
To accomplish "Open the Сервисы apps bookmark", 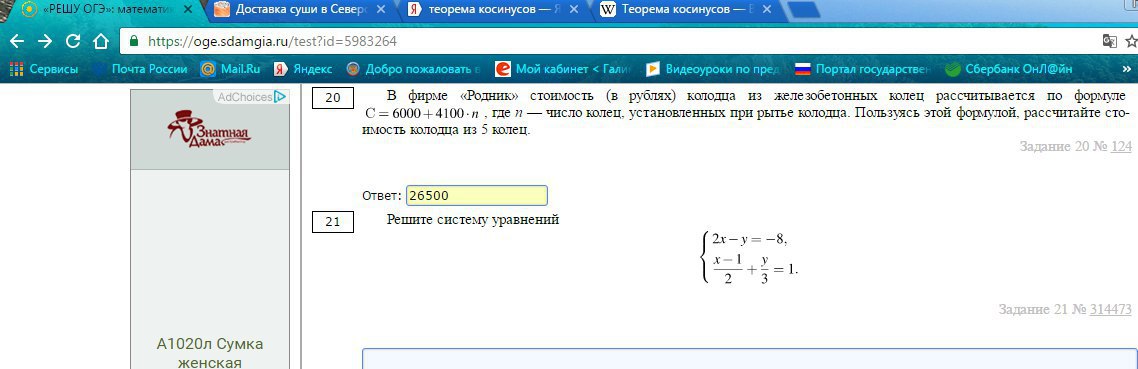I will click(x=44, y=69).
